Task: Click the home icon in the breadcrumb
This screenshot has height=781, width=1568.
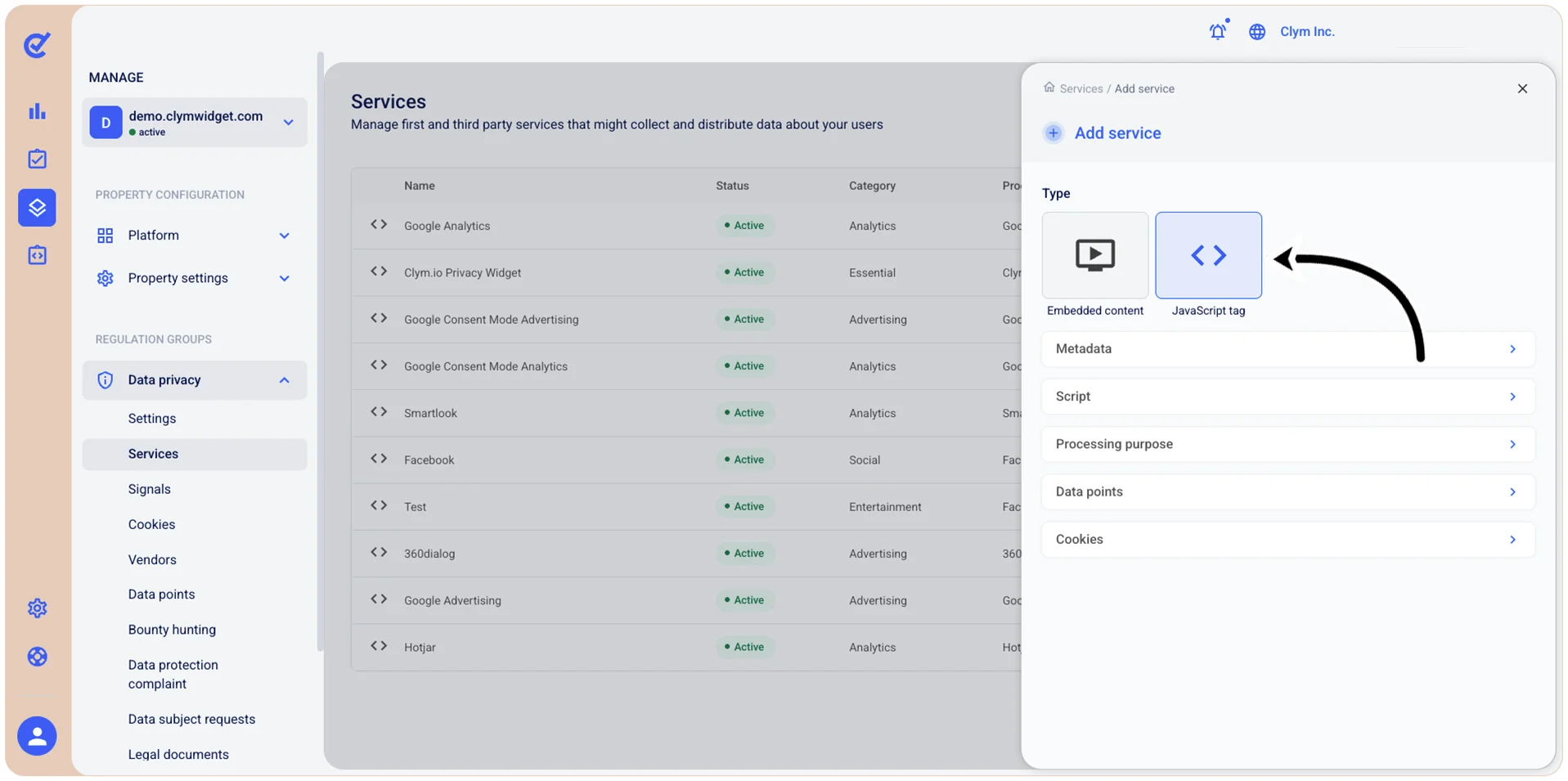Action: [x=1049, y=88]
